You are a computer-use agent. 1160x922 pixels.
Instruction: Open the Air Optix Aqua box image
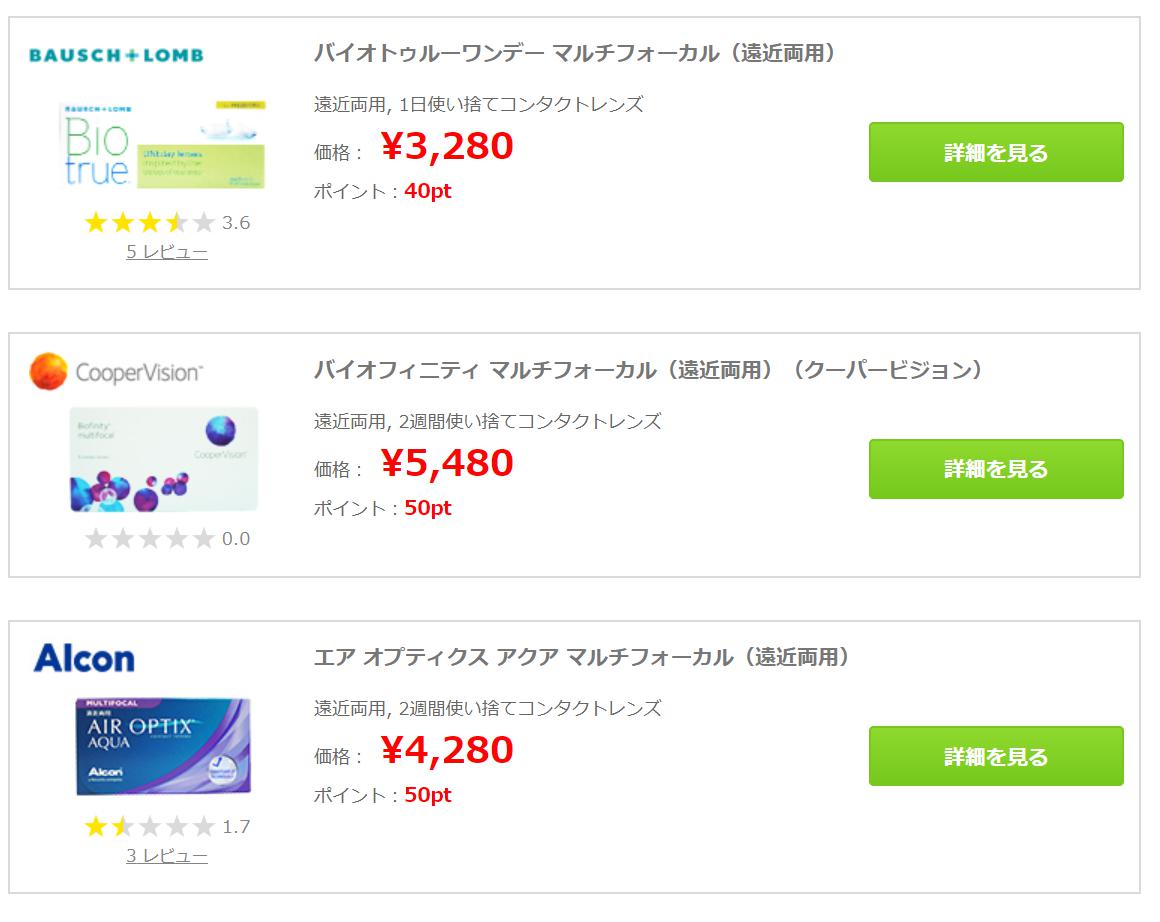coord(163,746)
